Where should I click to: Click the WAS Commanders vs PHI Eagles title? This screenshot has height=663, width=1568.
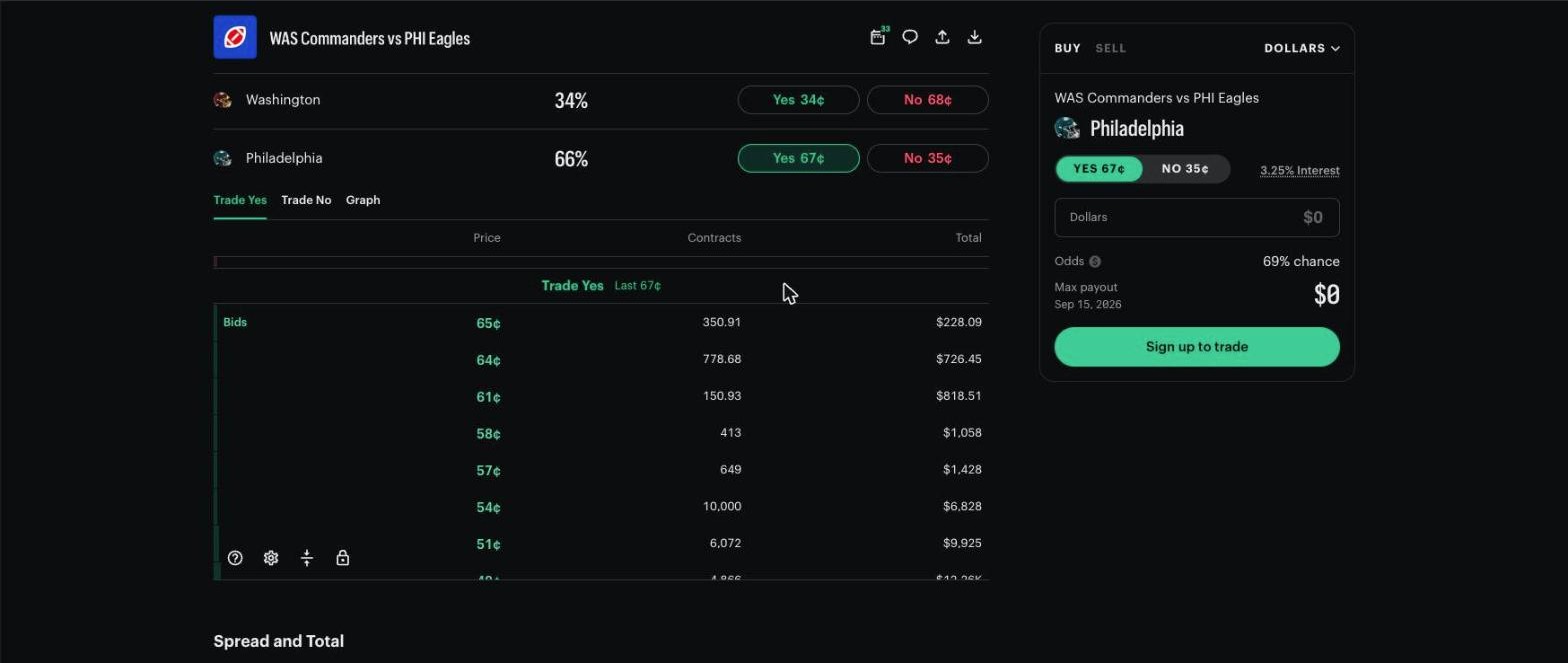370,38
